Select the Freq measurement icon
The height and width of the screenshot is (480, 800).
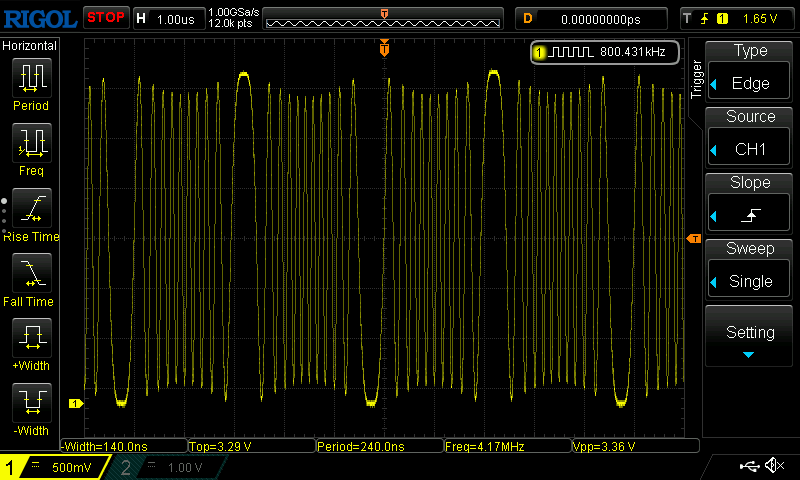(32, 142)
